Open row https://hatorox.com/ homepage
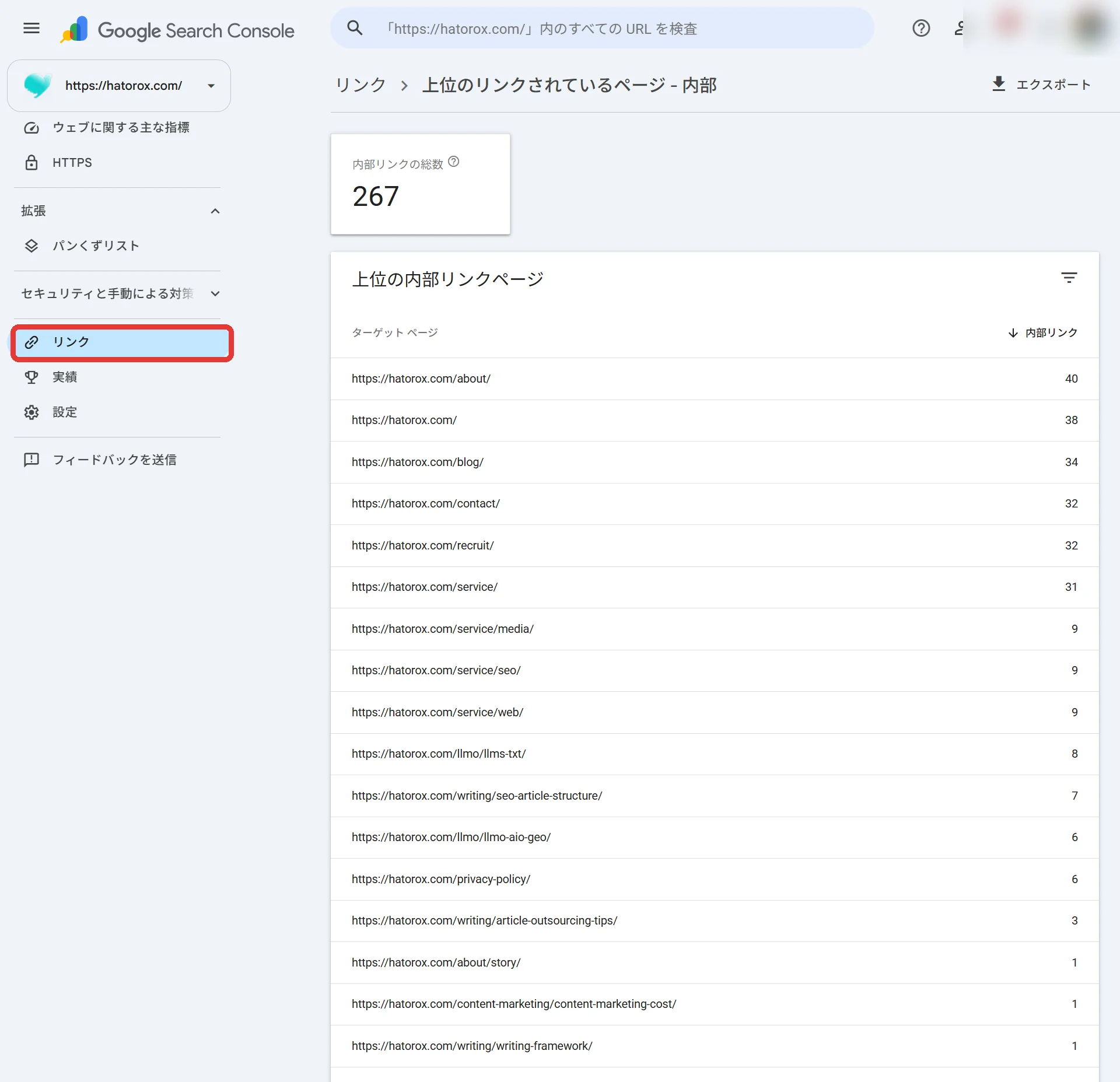This screenshot has width=1120, height=1082. [715, 420]
